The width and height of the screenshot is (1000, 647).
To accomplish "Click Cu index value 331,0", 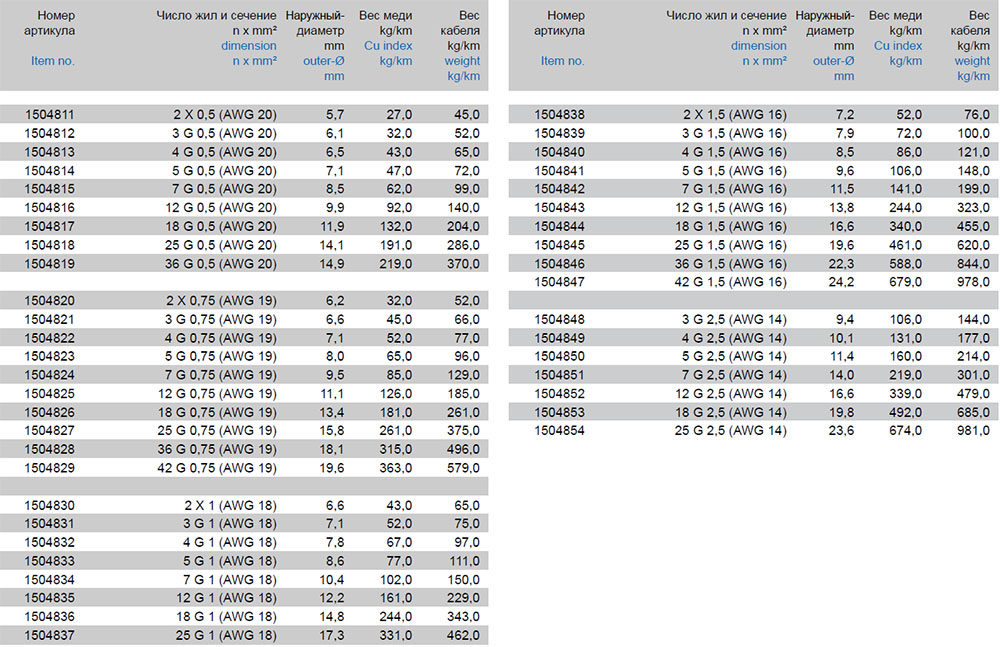I will pos(395,636).
